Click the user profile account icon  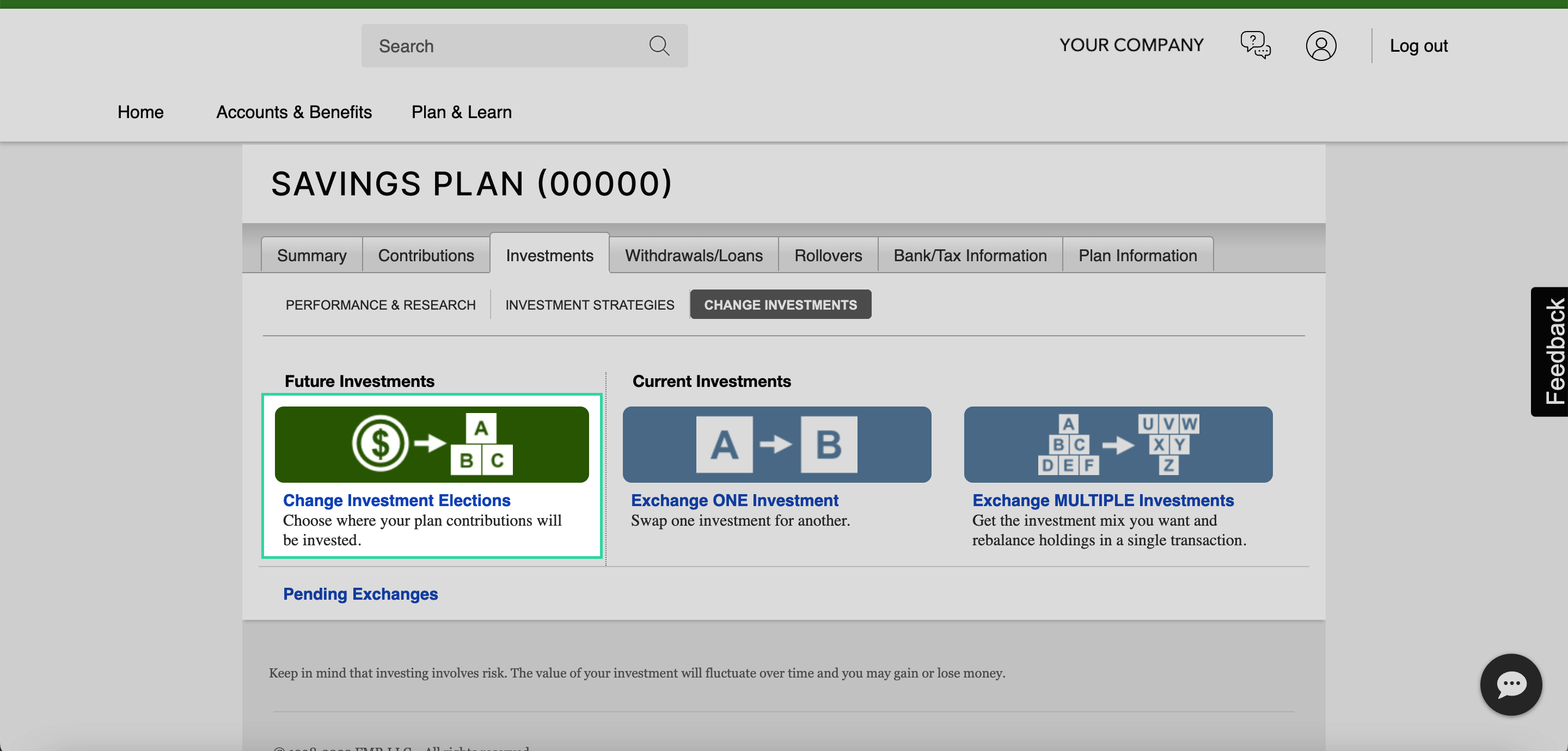pyautogui.click(x=1321, y=45)
